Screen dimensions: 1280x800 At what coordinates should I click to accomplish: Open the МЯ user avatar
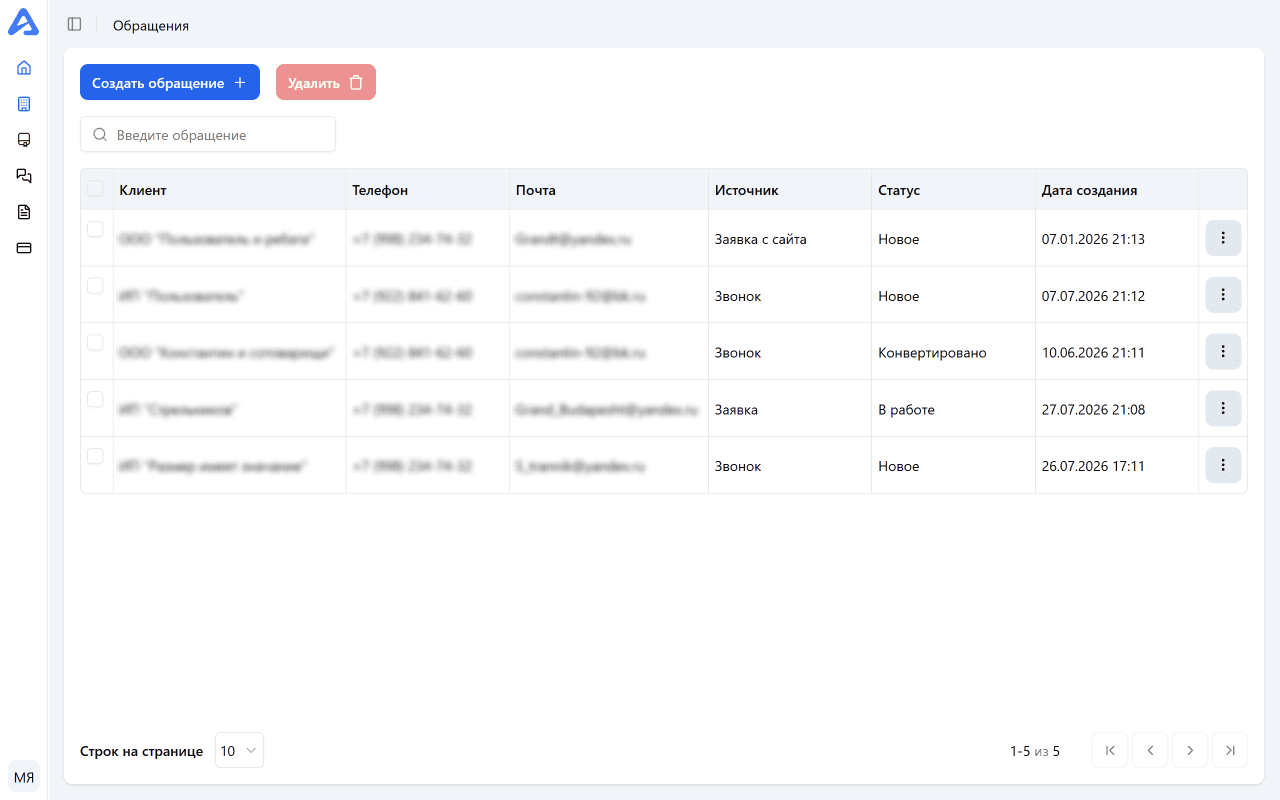pyautogui.click(x=24, y=777)
